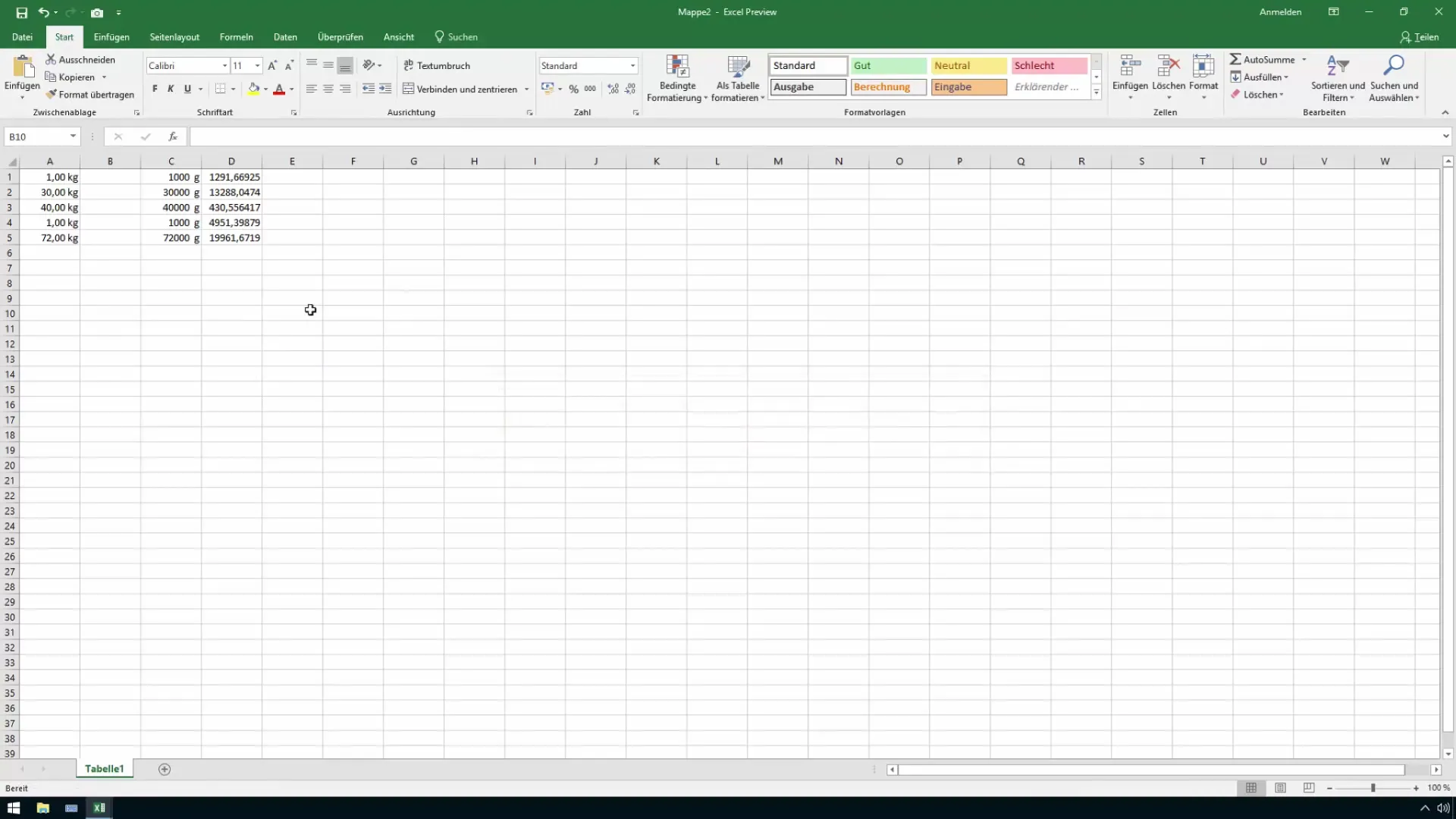Image resolution: width=1456 pixels, height=819 pixels.
Task: Open the fill color picker arrow
Action: (x=265, y=89)
